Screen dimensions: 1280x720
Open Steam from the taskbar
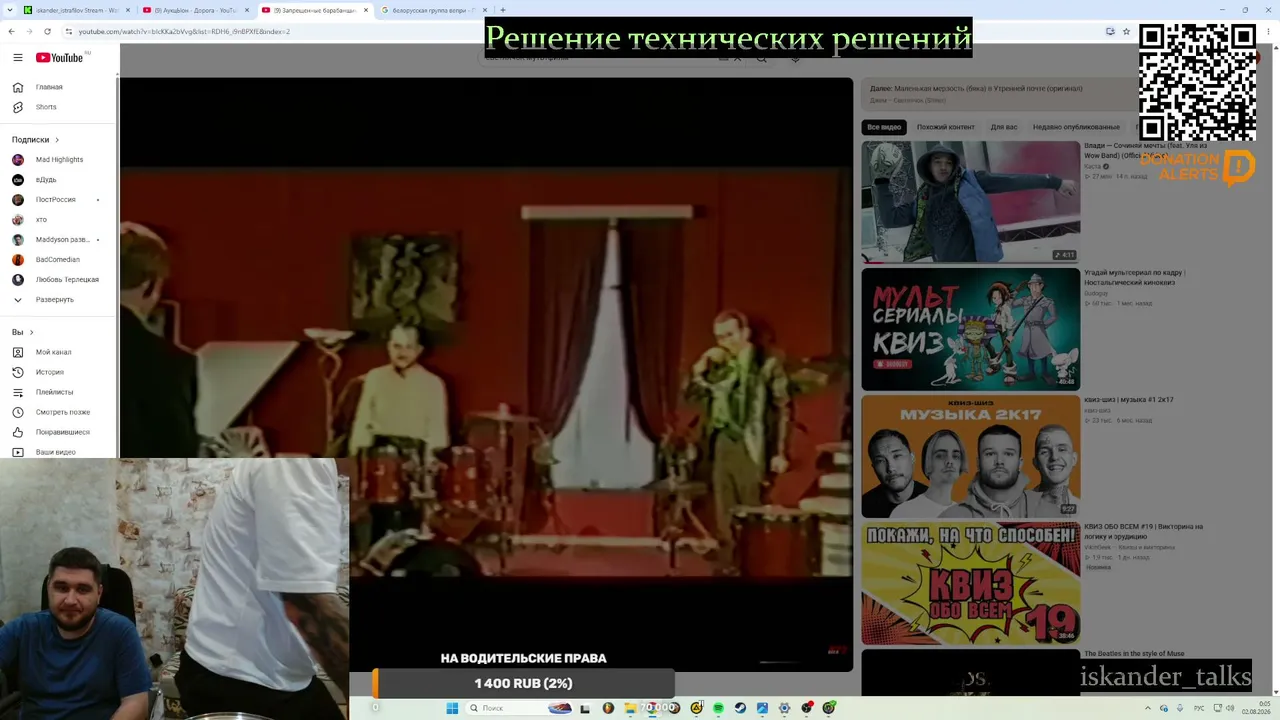740,708
